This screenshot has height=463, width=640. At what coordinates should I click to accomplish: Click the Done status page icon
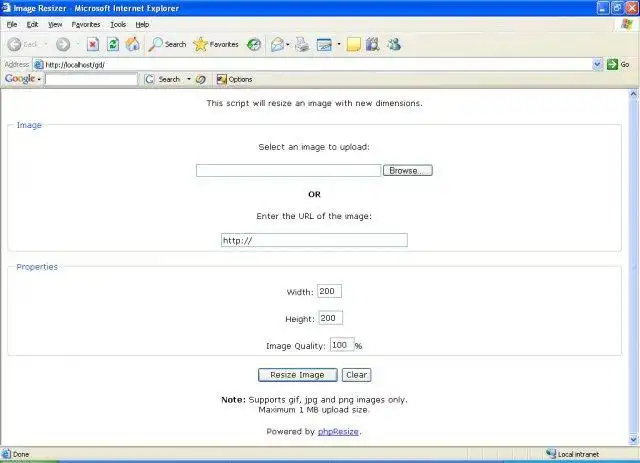point(6,454)
